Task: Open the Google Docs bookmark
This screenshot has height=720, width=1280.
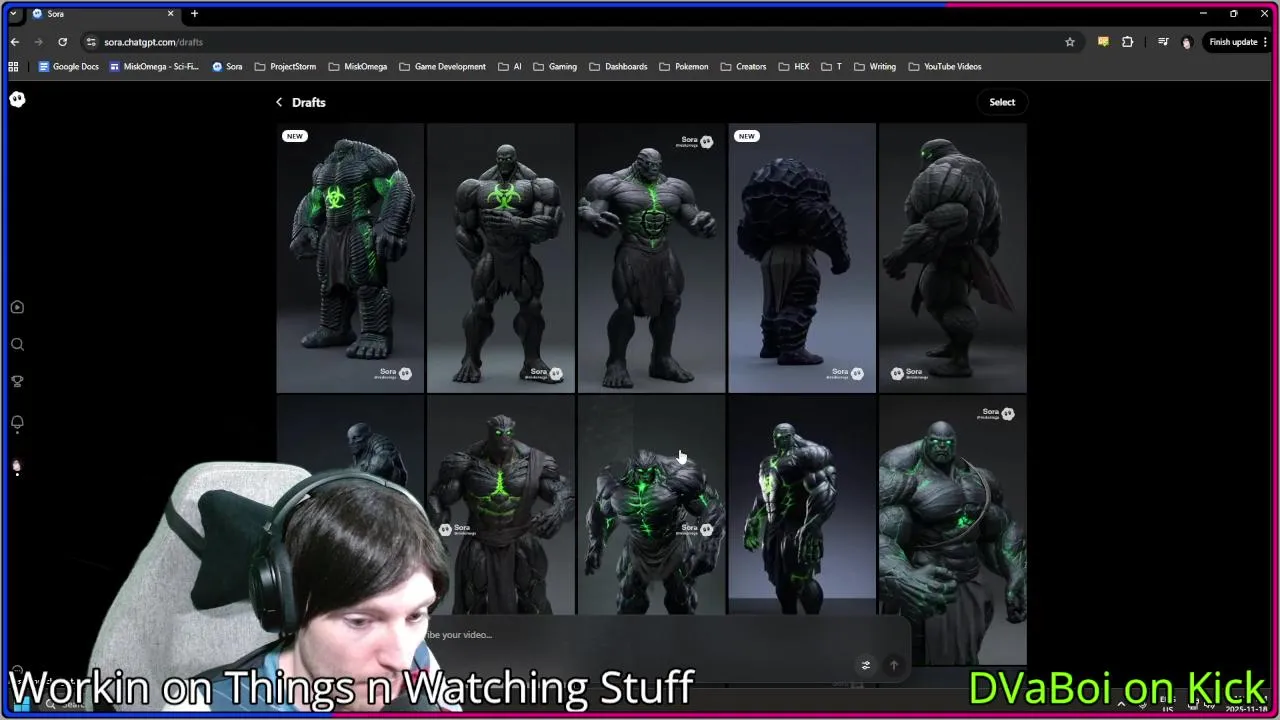Action: pyautogui.click(x=68, y=67)
